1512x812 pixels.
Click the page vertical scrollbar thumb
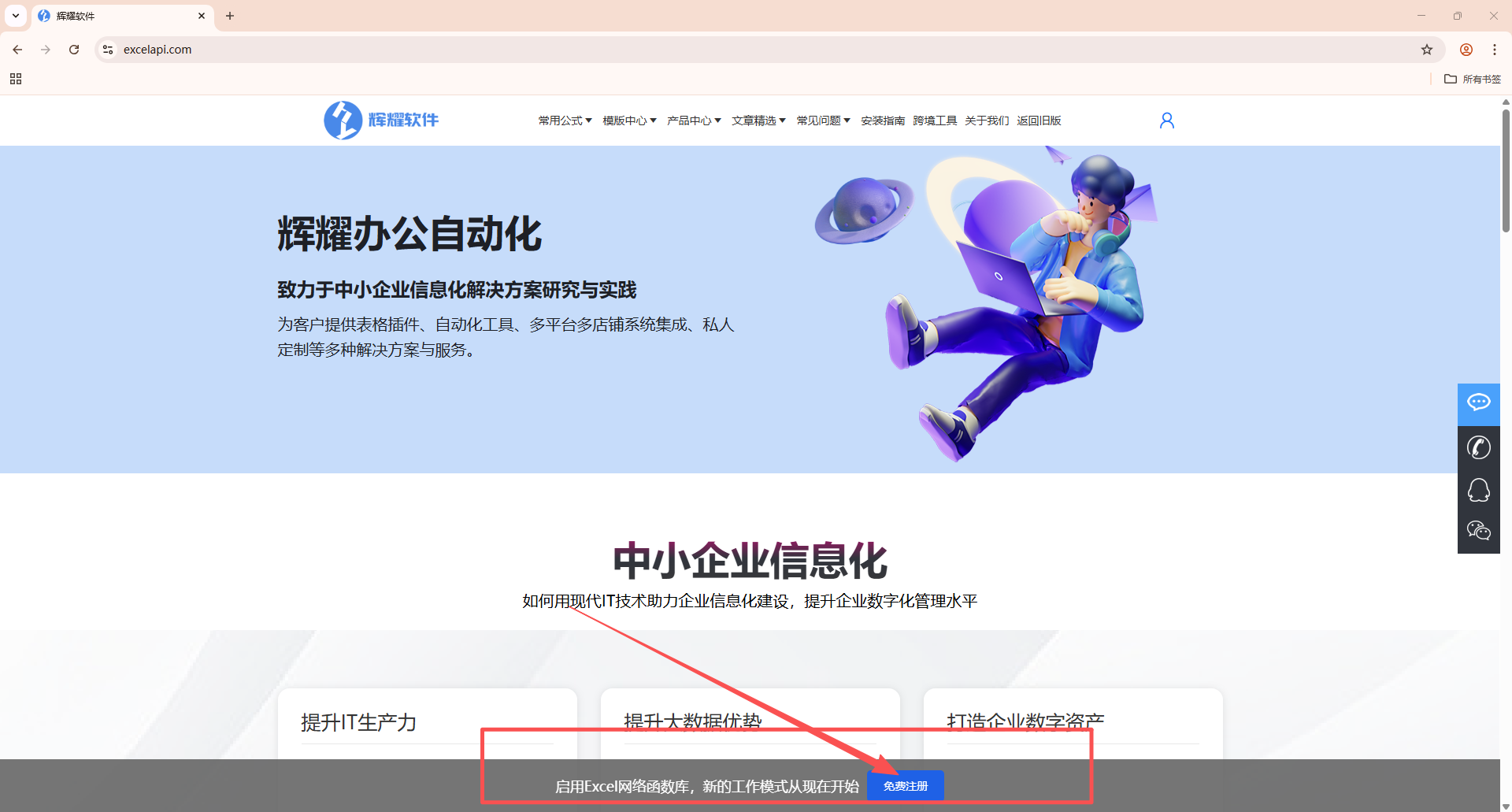1506,170
